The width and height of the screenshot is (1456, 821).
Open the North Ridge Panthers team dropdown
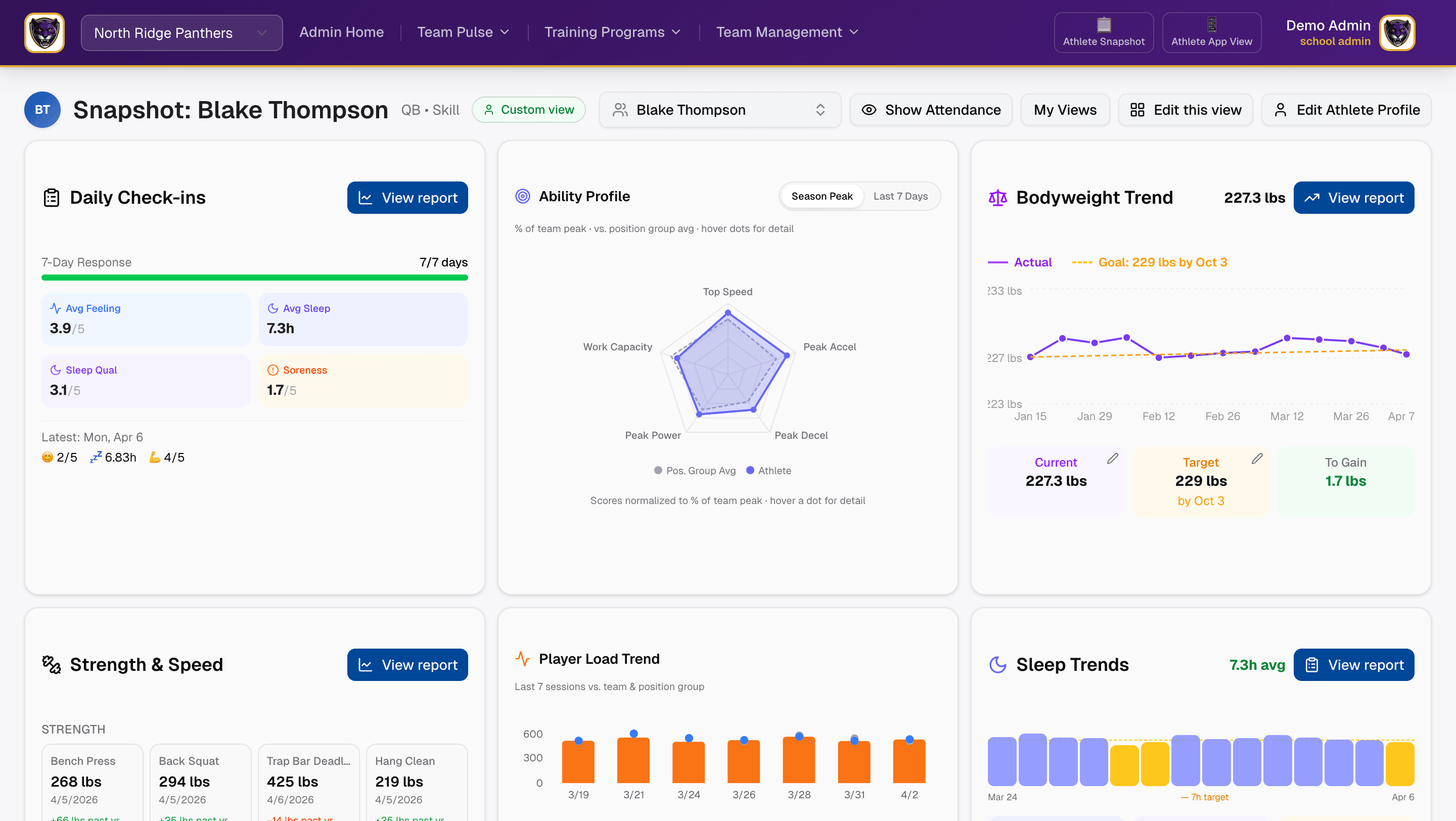pos(181,33)
